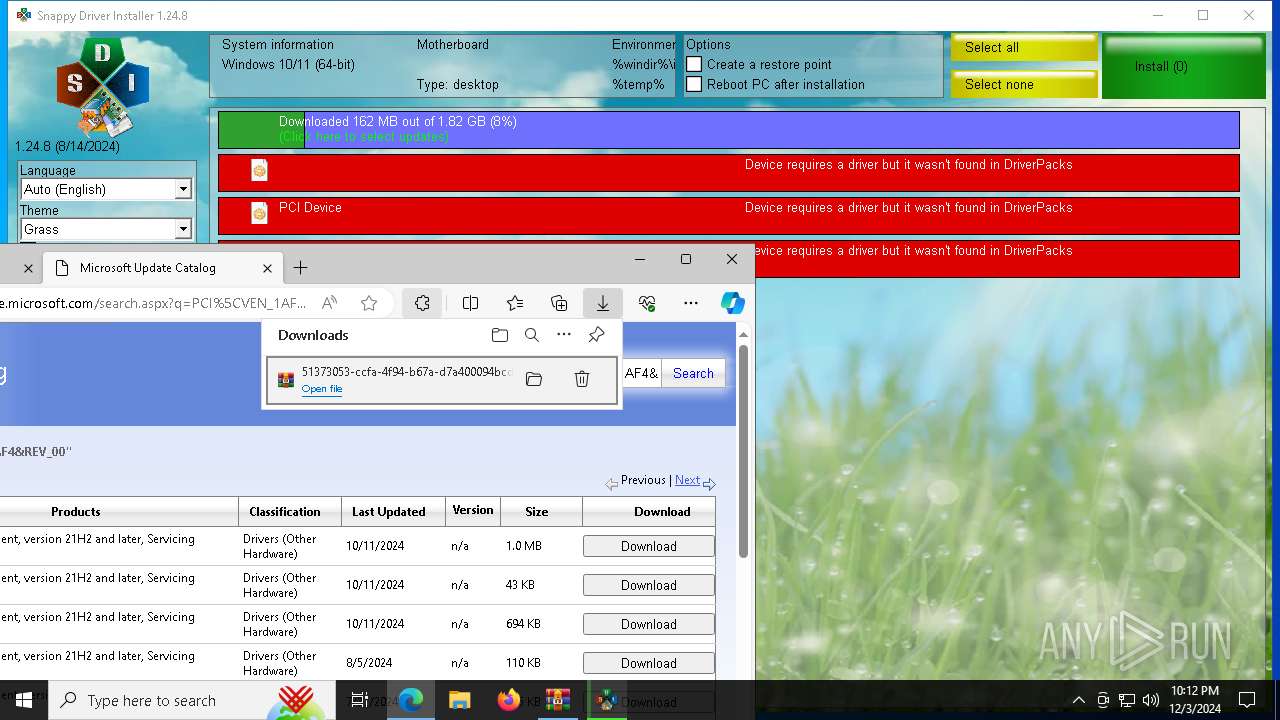Image resolution: width=1280 pixels, height=720 pixels.
Task: Open Edge Settings and more menu
Action: pyautogui.click(x=691, y=303)
